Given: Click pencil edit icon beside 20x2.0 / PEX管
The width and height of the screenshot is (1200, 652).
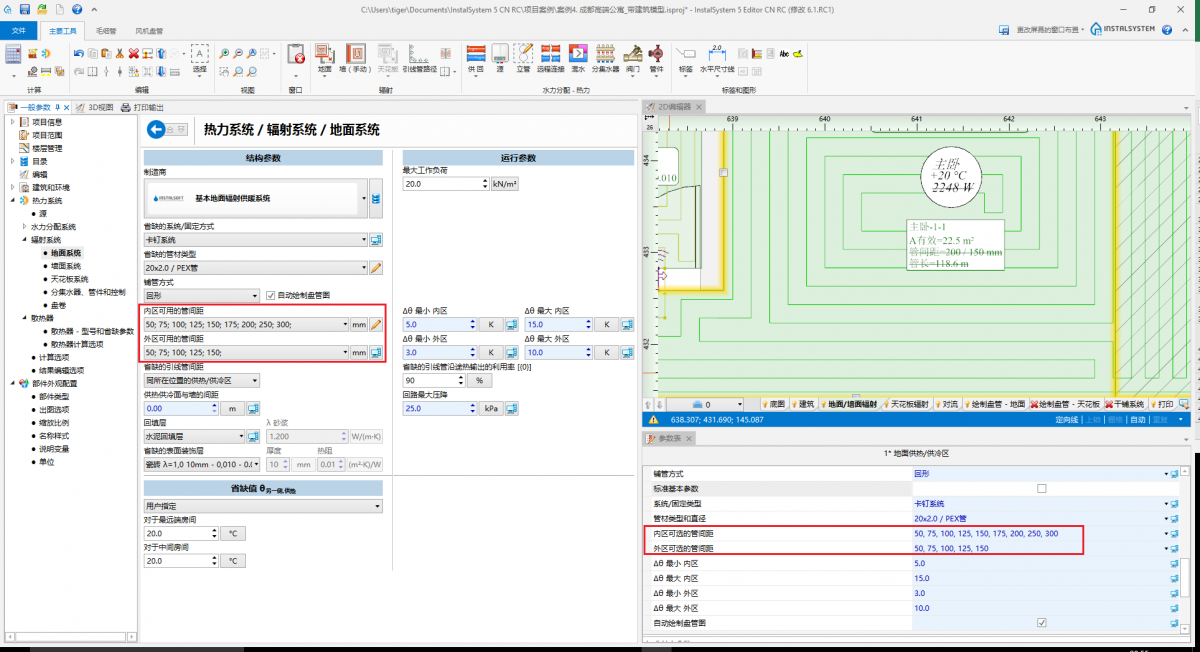Looking at the screenshot, I should pos(377,268).
